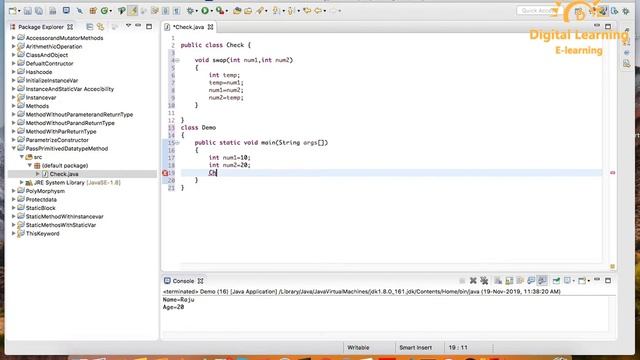Click the Clear Console icon
Image resolution: width=640 pixels, height=360 pixels.
coord(498,281)
